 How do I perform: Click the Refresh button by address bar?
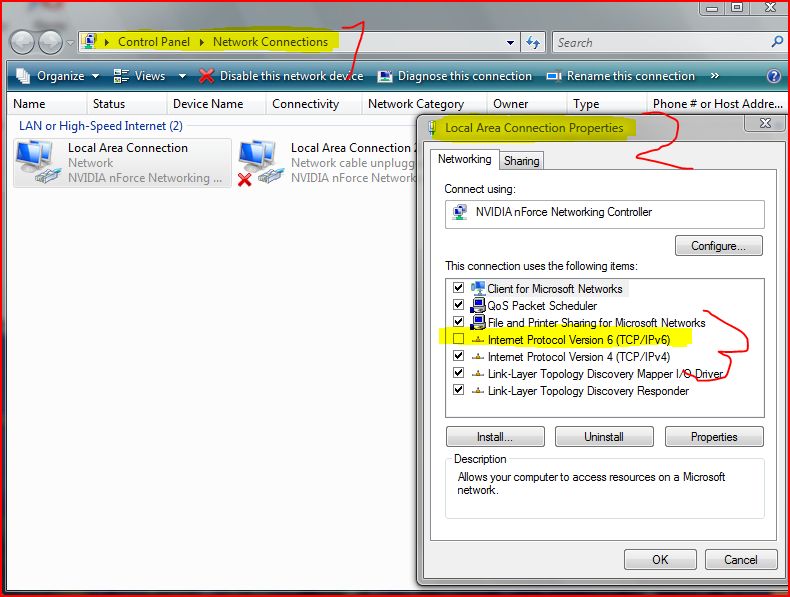pyautogui.click(x=533, y=43)
